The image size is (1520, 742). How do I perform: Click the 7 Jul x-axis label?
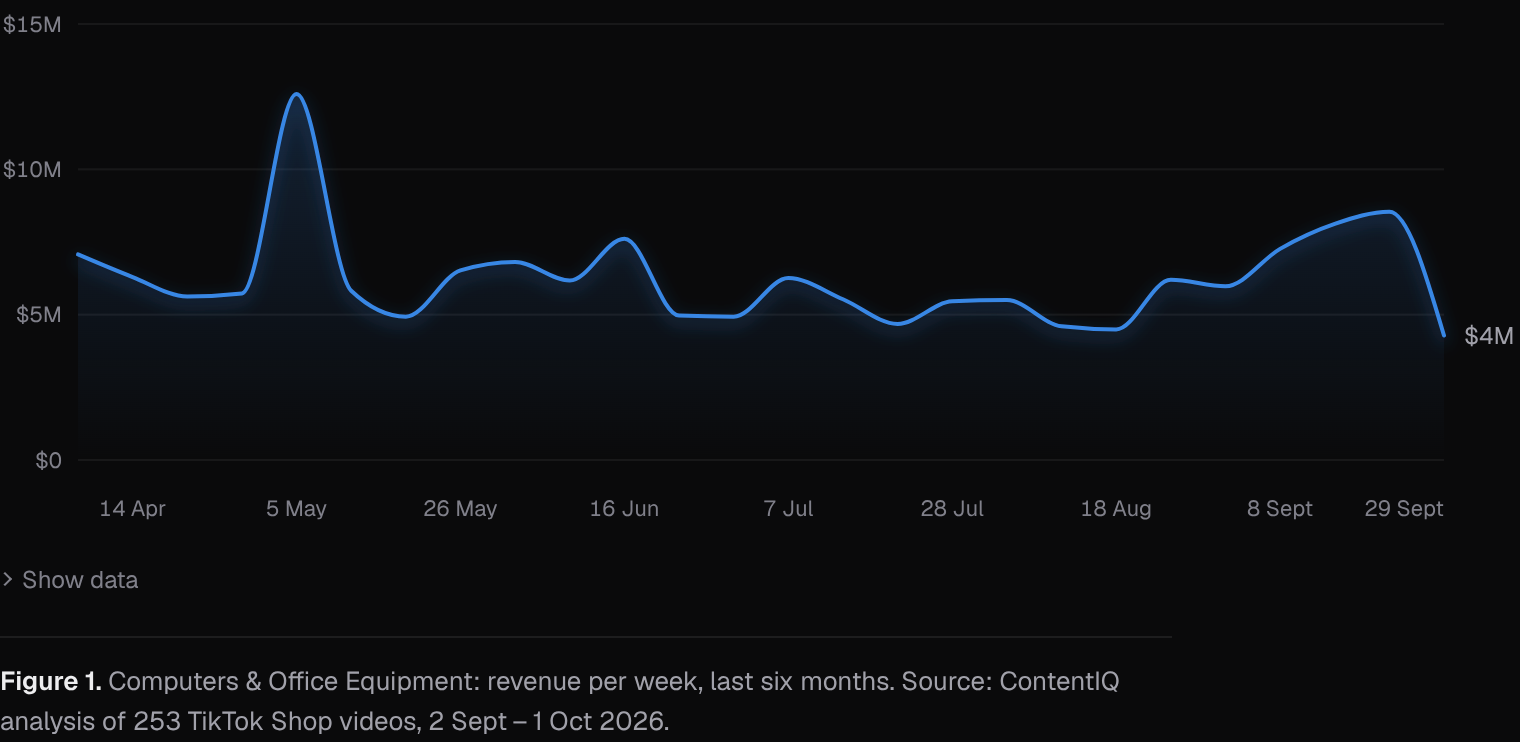[788, 509]
